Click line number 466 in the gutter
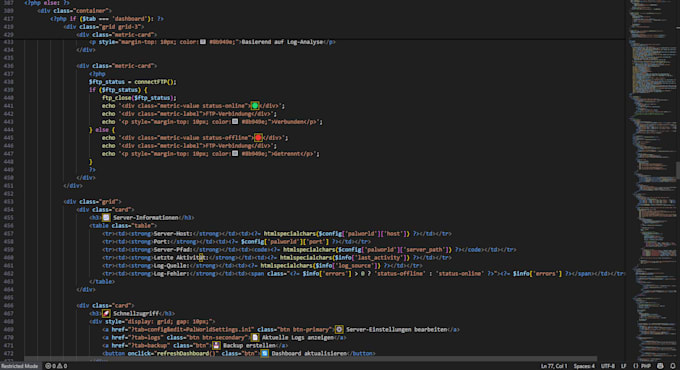 8,305
